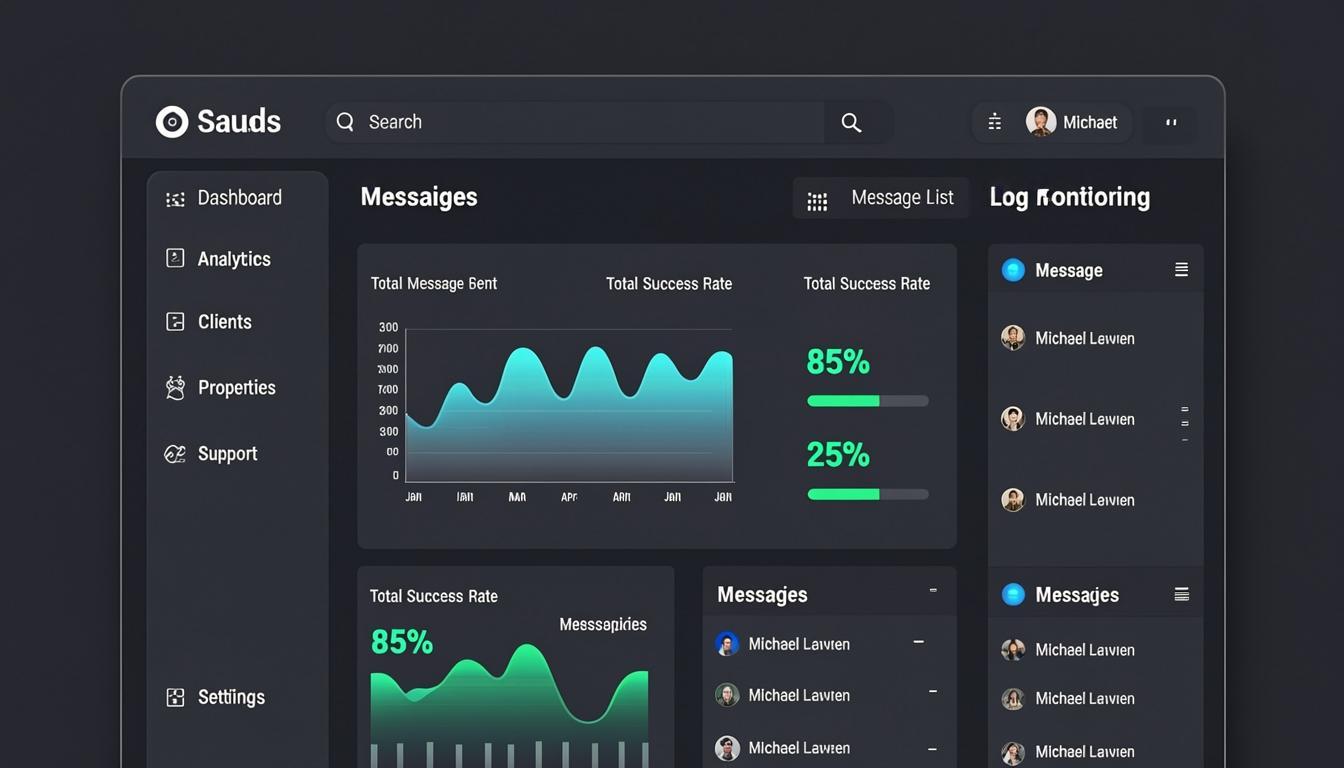
Task: Click the progress bar under 25%
Action: [x=868, y=494]
